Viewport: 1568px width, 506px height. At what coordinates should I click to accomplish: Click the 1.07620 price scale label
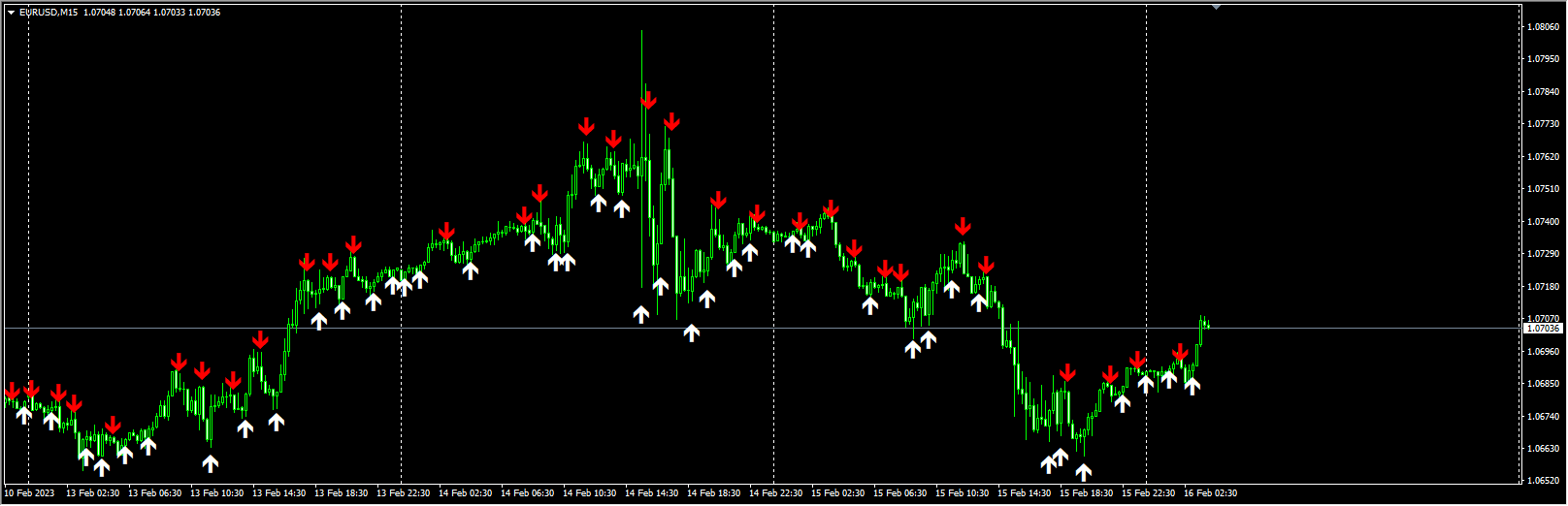(x=1543, y=157)
